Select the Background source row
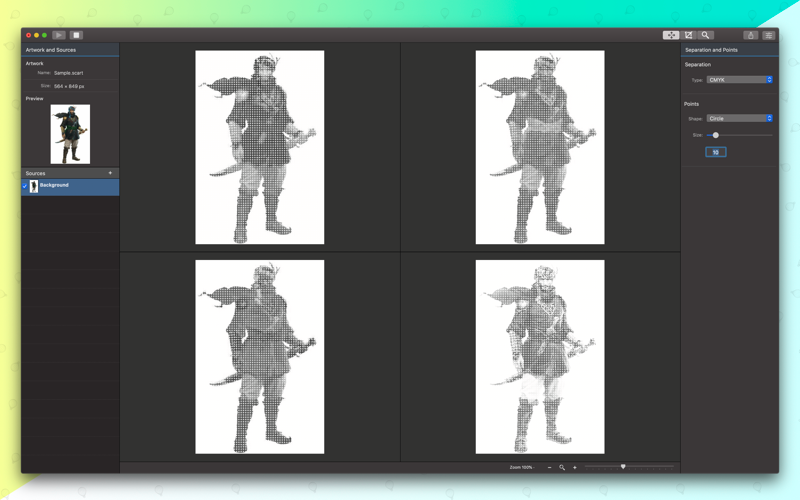This screenshot has height=500, width=800. (70, 187)
